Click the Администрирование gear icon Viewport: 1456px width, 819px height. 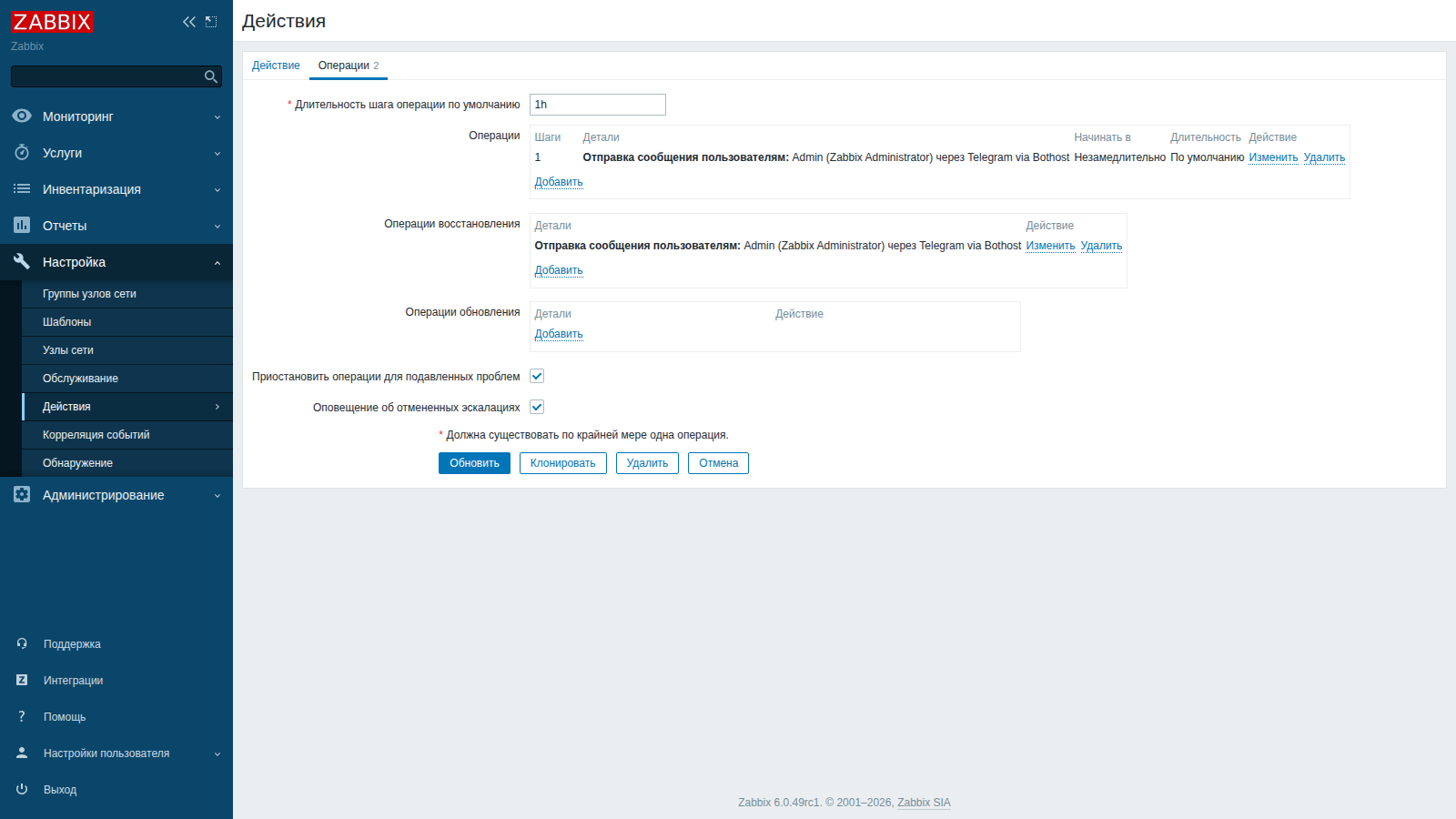[x=22, y=495]
